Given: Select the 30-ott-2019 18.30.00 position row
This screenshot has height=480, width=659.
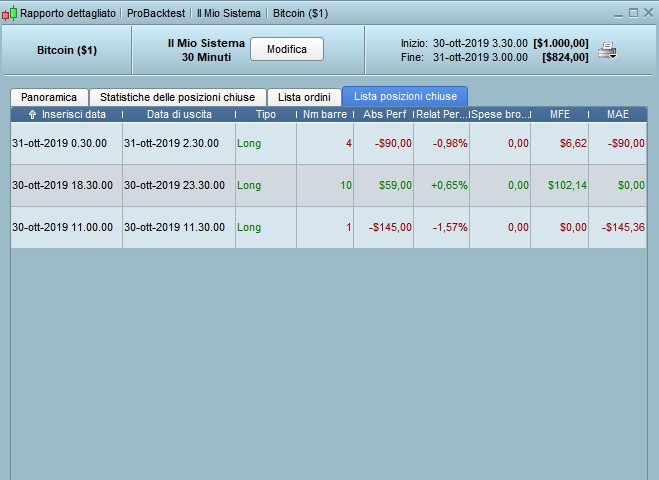Looking at the screenshot, I should click(x=329, y=185).
